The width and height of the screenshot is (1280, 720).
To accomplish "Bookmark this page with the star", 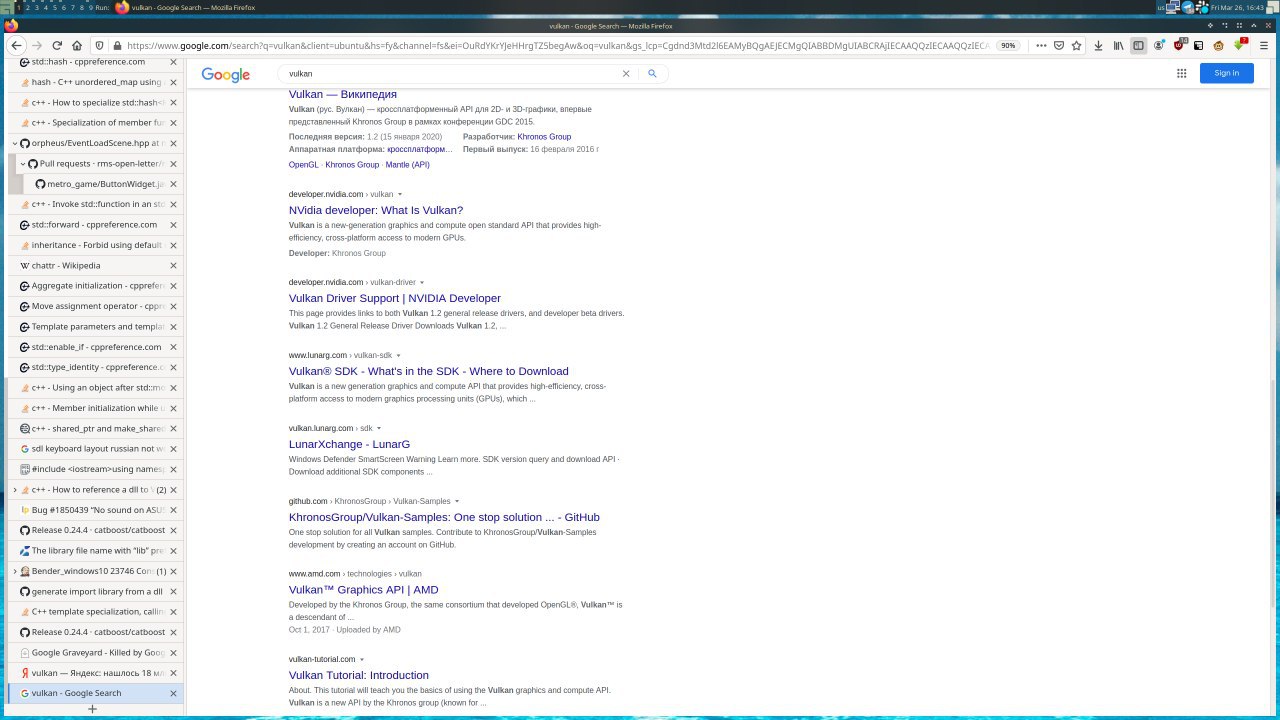I will point(1076,45).
